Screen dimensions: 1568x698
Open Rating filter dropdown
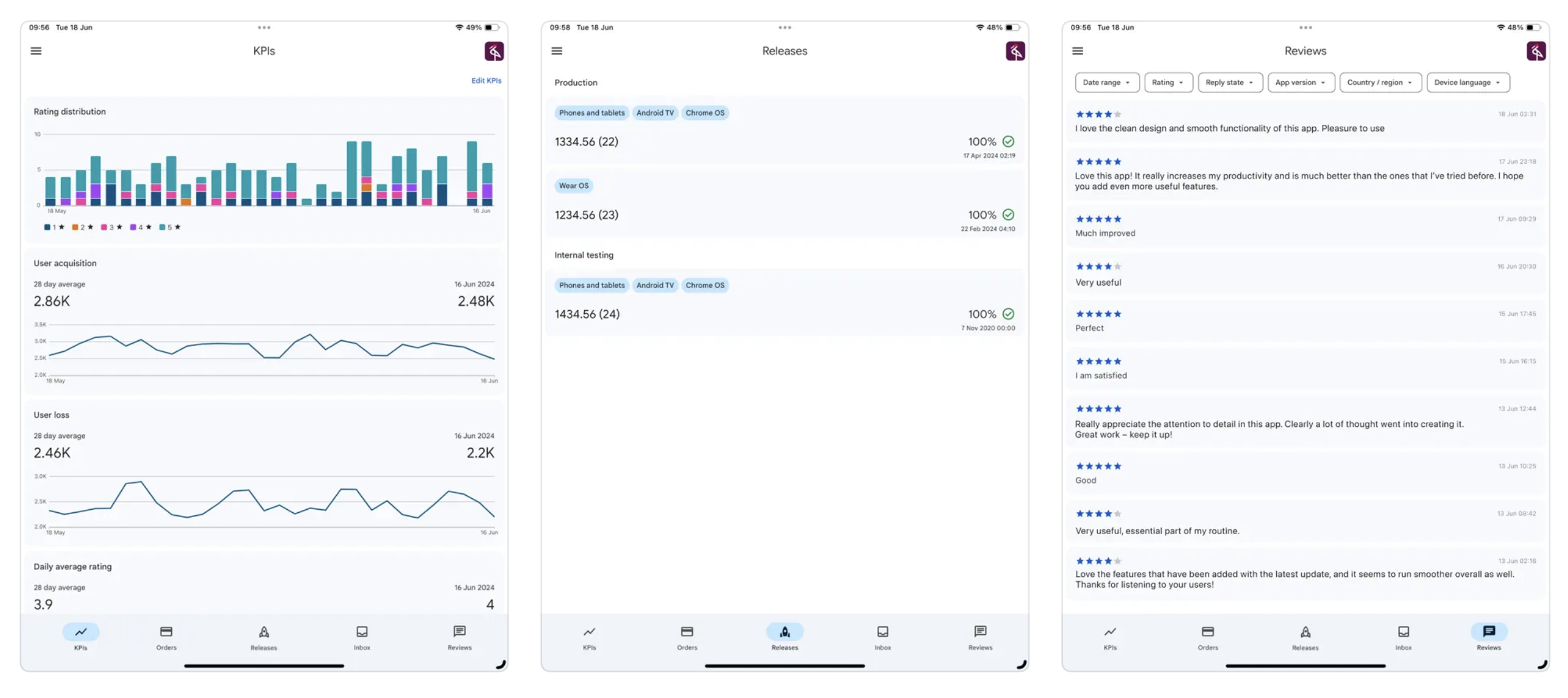1168,82
